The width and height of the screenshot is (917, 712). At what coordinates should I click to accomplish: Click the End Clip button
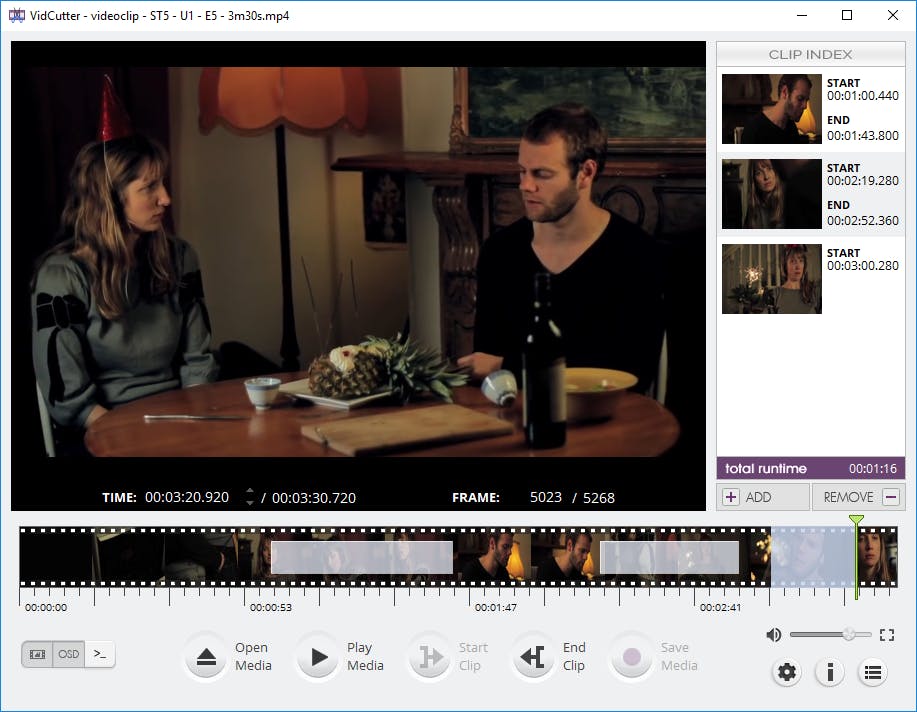click(533, 656)
